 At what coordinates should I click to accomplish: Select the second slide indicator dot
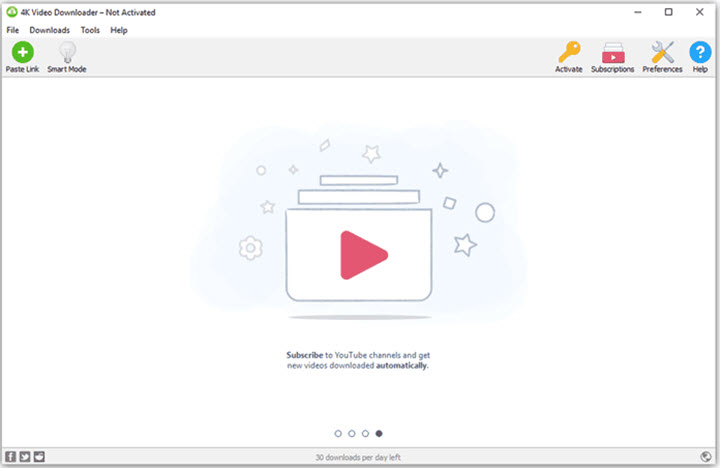[x=352, y=434]
